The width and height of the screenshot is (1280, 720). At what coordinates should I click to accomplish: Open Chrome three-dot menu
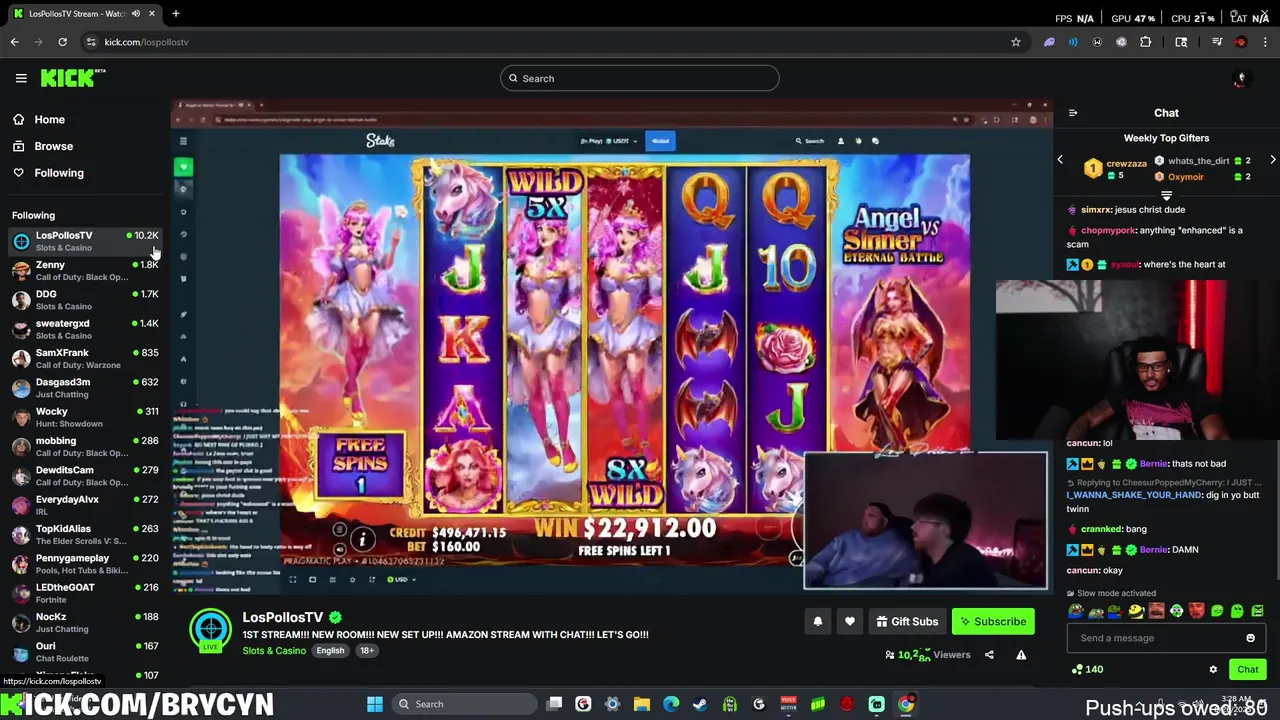1265,42
